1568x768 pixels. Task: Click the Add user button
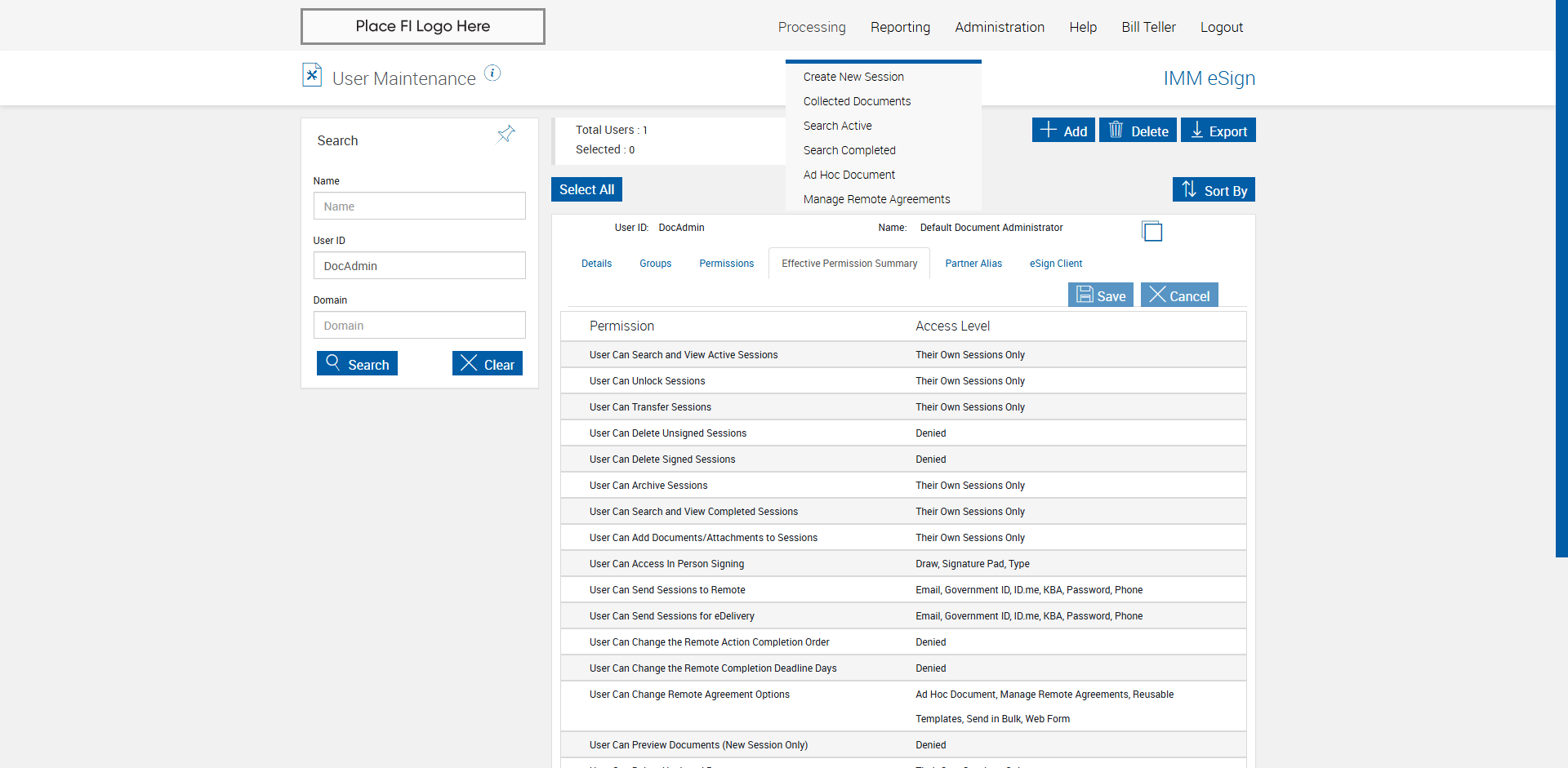point(1063,131)
